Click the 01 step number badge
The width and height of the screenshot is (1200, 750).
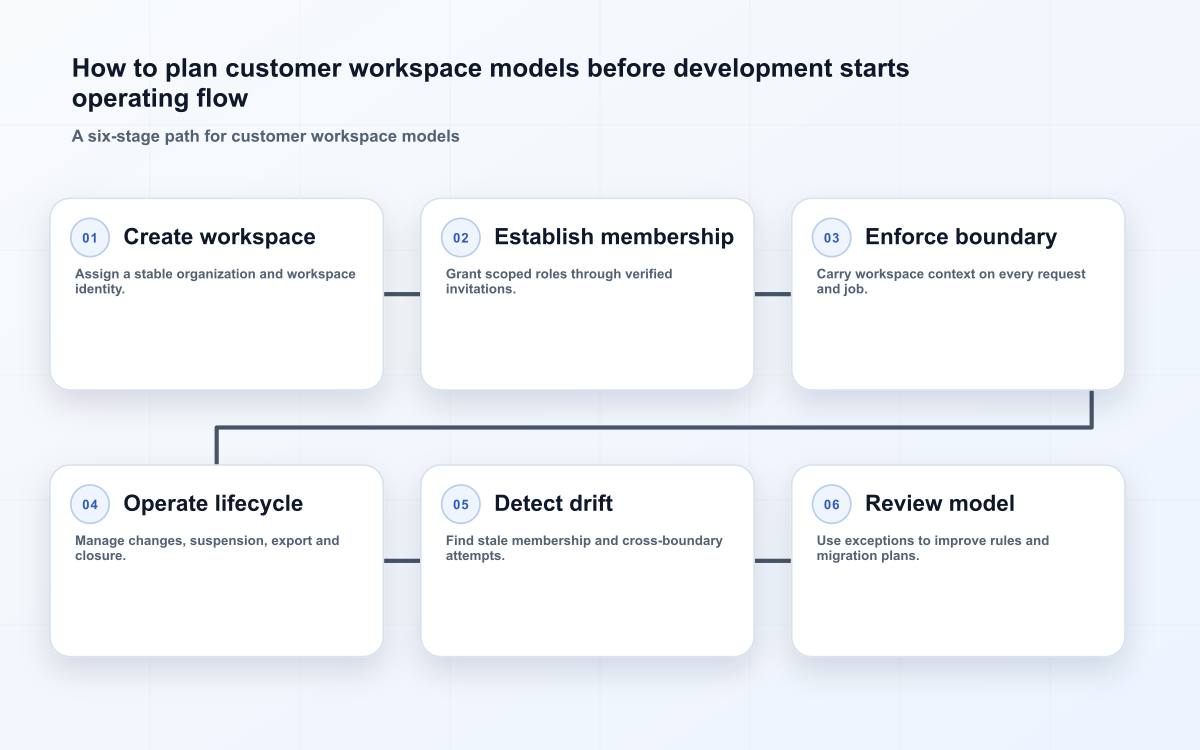point(90,238)
